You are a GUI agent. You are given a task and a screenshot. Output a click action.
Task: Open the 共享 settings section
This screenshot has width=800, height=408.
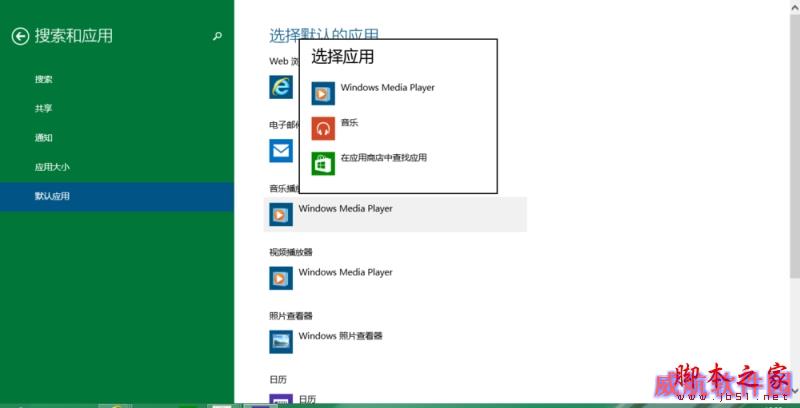pos(44,109)
